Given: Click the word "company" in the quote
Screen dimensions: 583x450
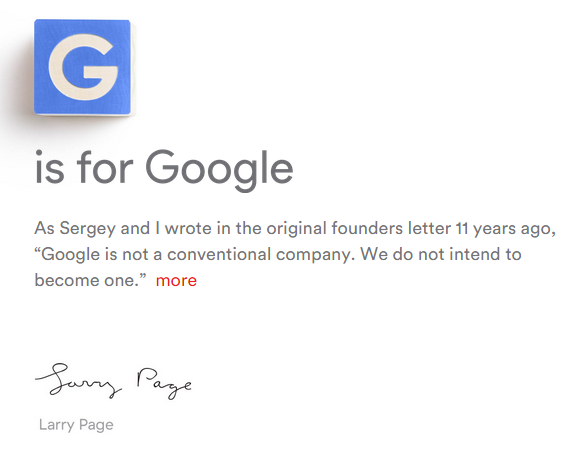Looking at the screenshot, I should point(313,255).
